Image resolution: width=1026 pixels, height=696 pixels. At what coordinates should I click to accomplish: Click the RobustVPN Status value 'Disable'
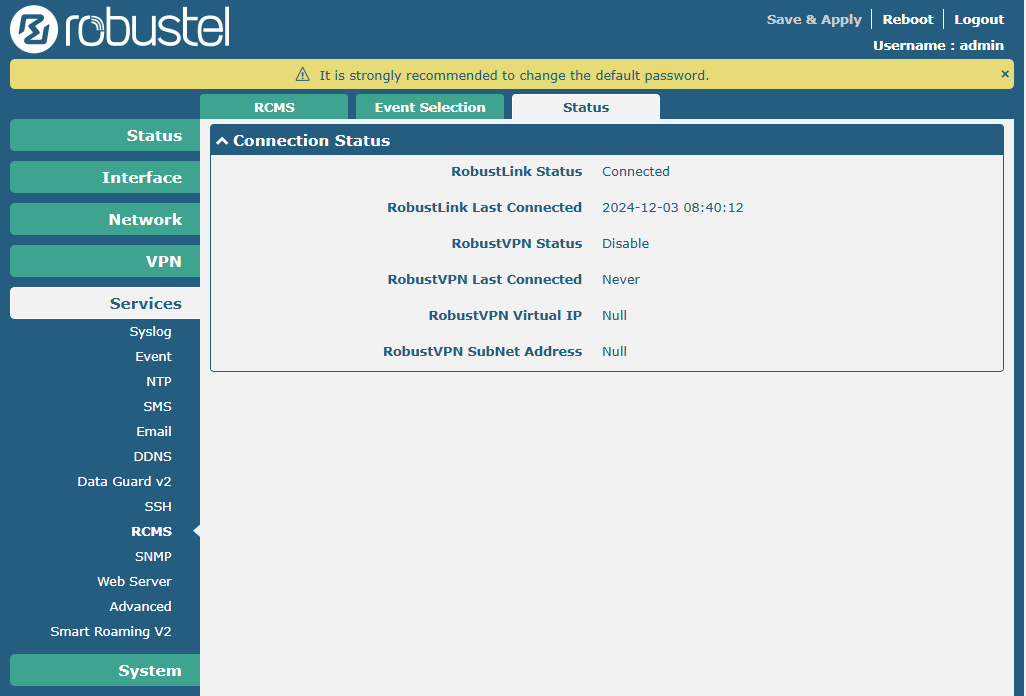pyautogui.click(x=626, y=243)
